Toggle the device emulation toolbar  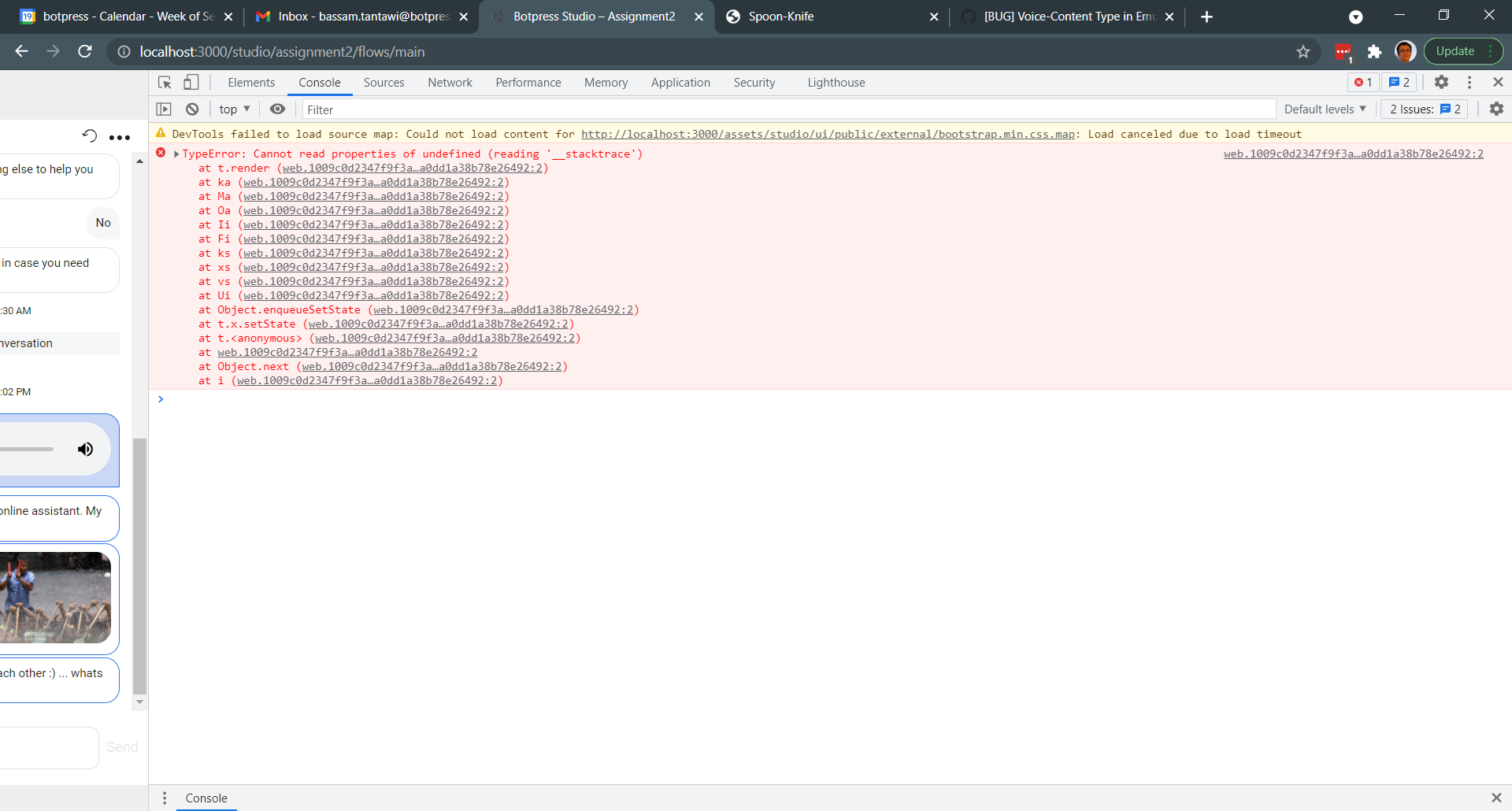(191, 82)
